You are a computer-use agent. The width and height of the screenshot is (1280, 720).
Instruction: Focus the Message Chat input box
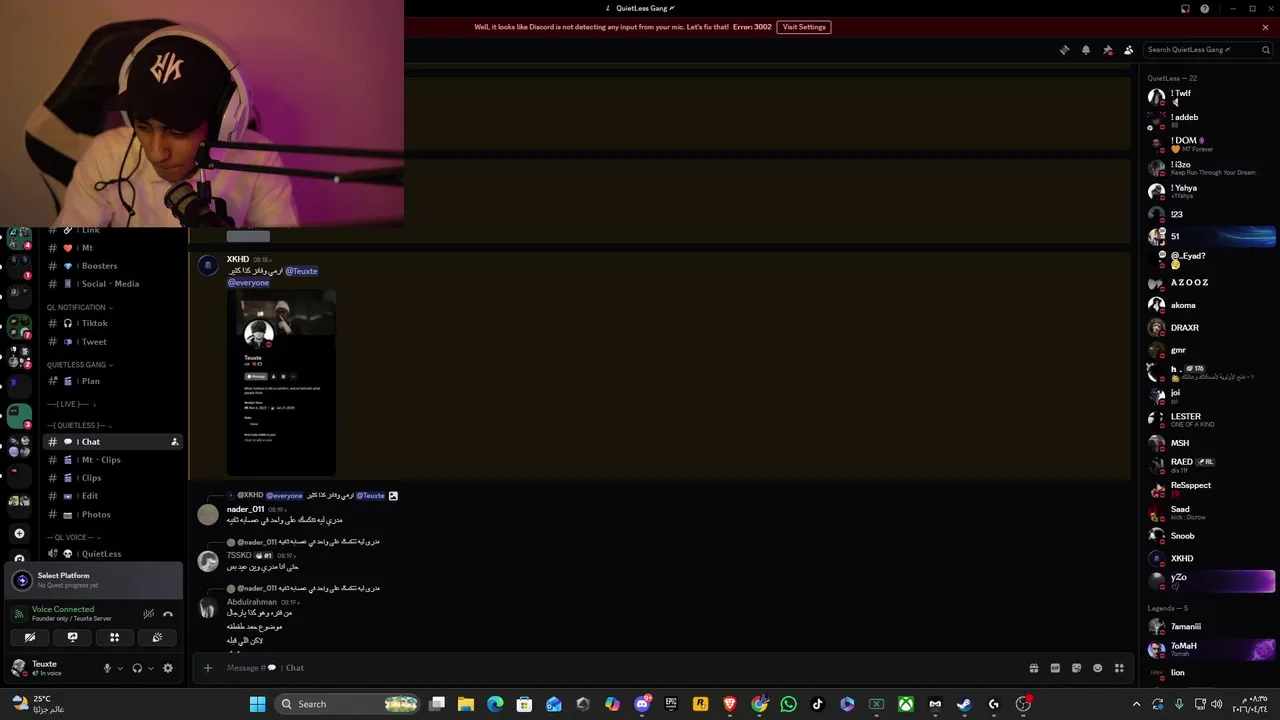tap(620, 668)
